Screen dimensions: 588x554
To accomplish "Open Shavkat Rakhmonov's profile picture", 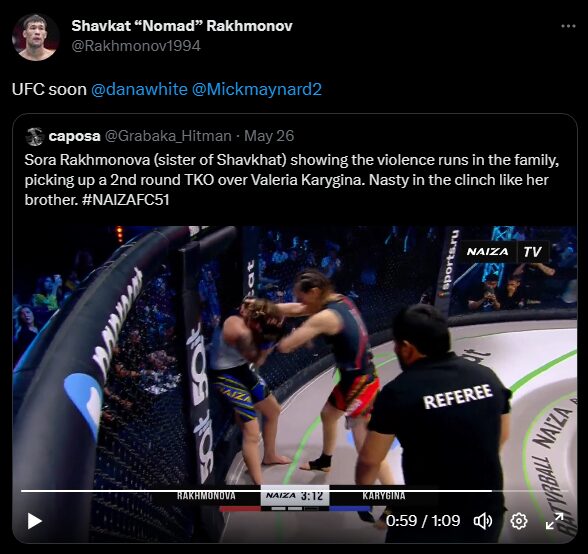I will (x=36, y=37).
